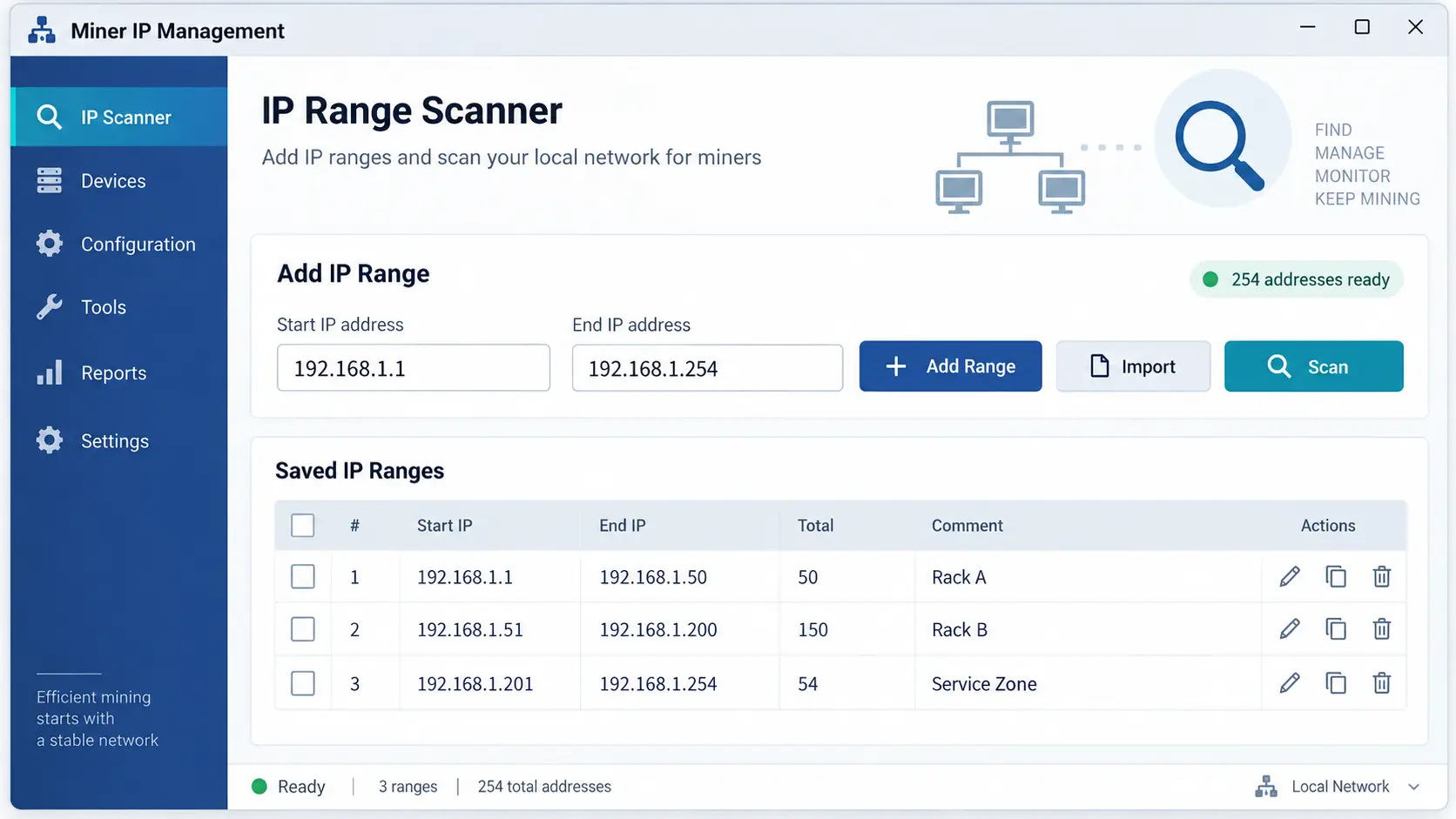
Task: Trash the Rack B range
Action: [x=1381, y=628]
